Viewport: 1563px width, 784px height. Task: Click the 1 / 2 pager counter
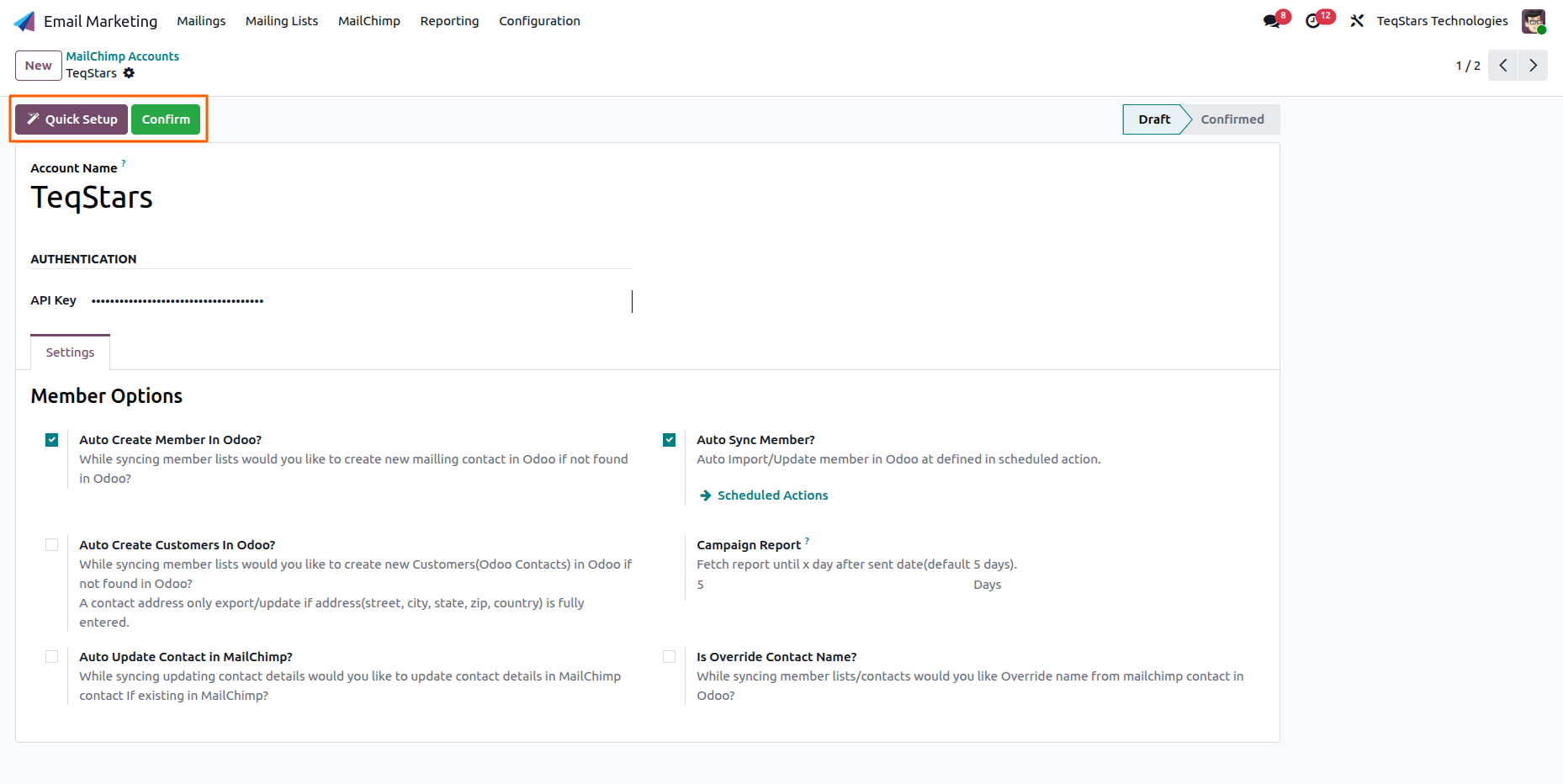click(1468, 66)
